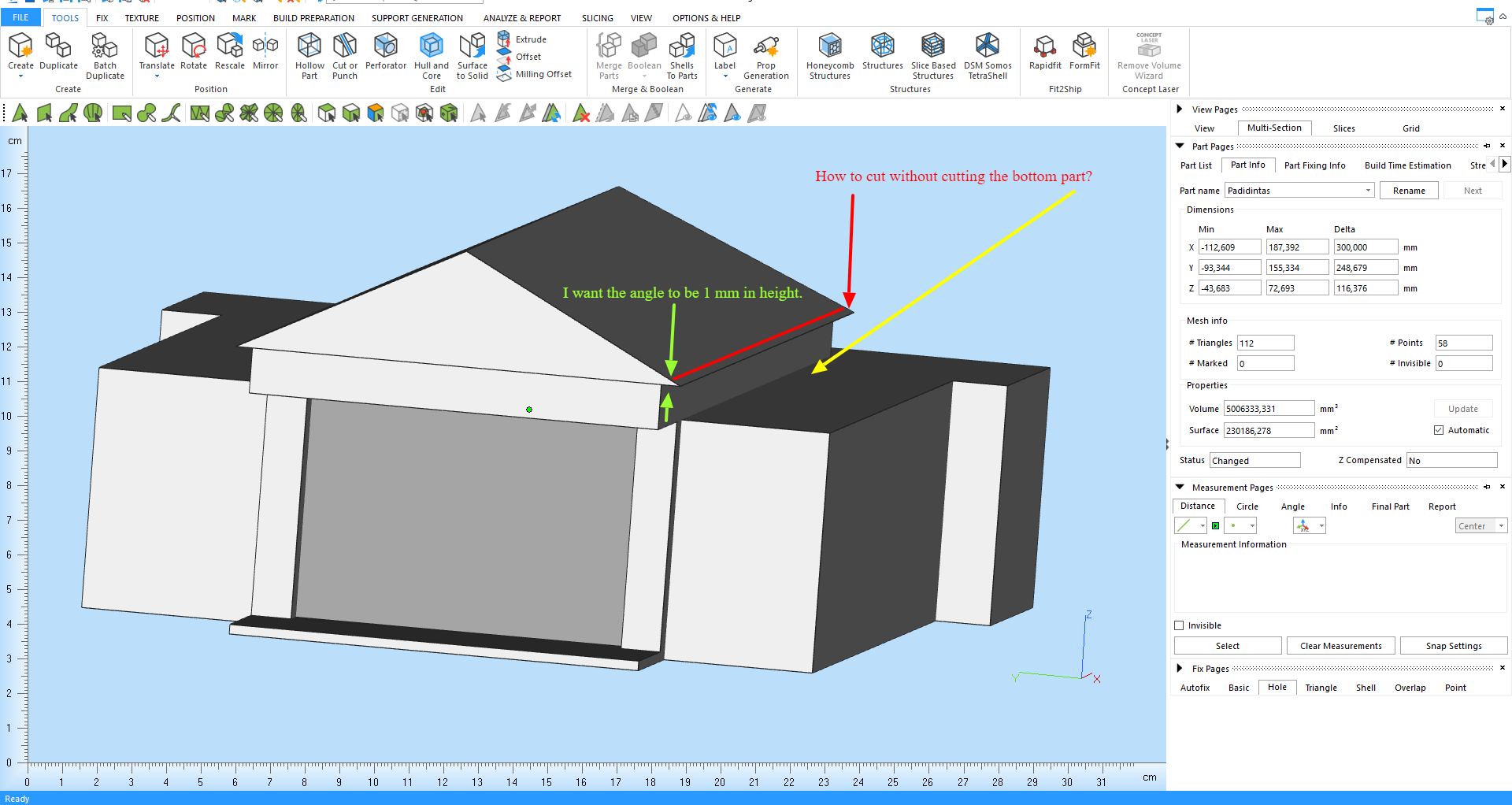
Task: Open the Create part tool
Action: (x=20, y=54)
